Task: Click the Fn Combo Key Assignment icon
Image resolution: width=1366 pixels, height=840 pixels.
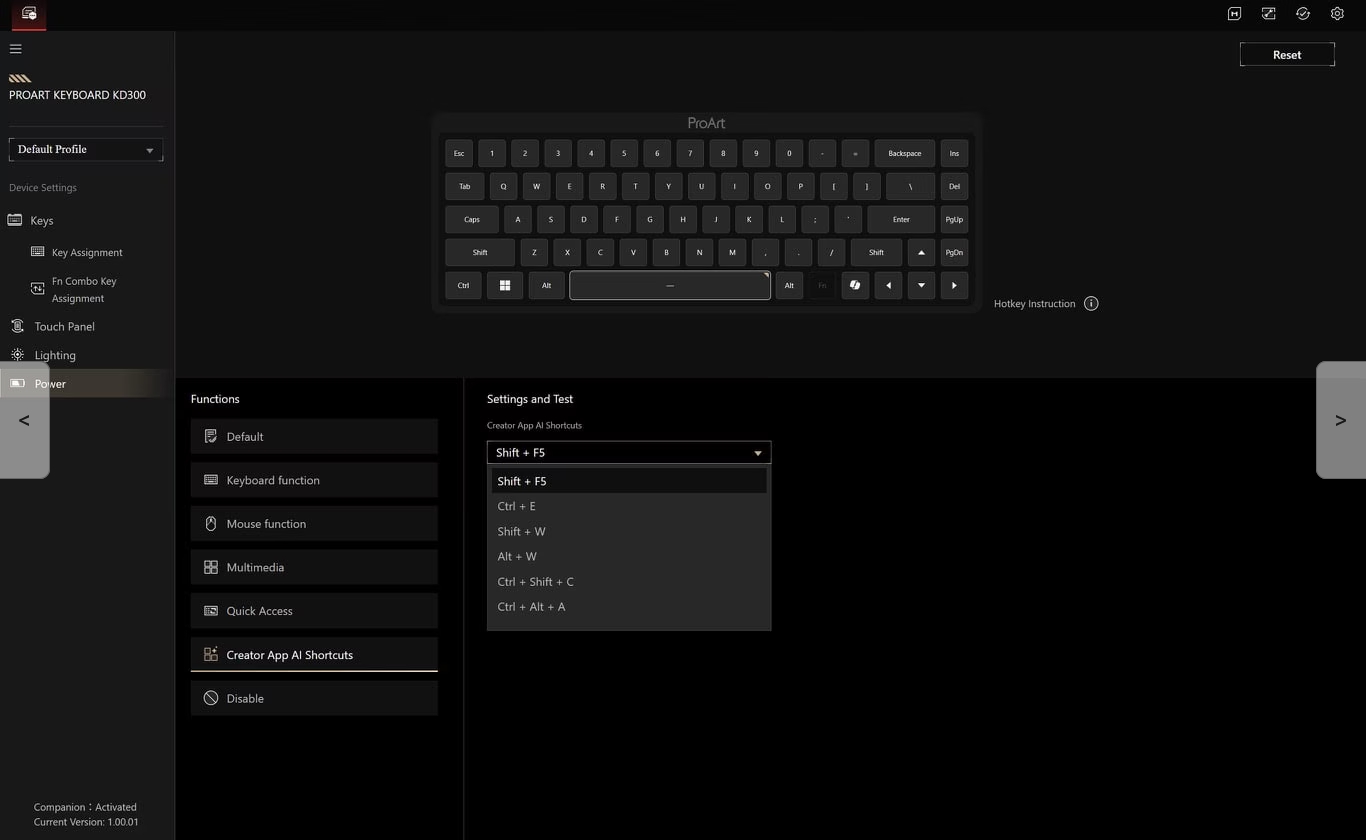Action: point(38,288)
